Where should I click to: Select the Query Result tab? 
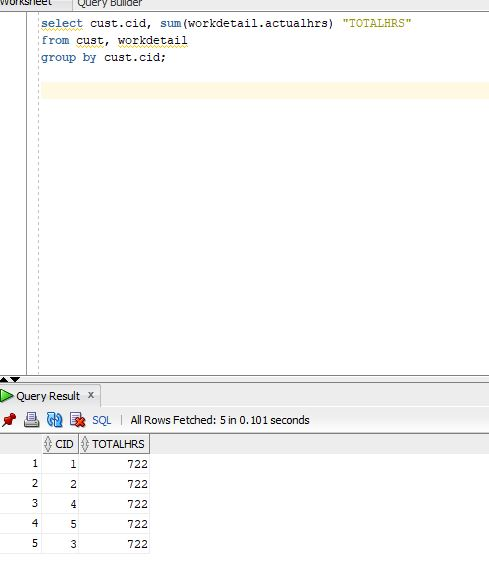48,396
